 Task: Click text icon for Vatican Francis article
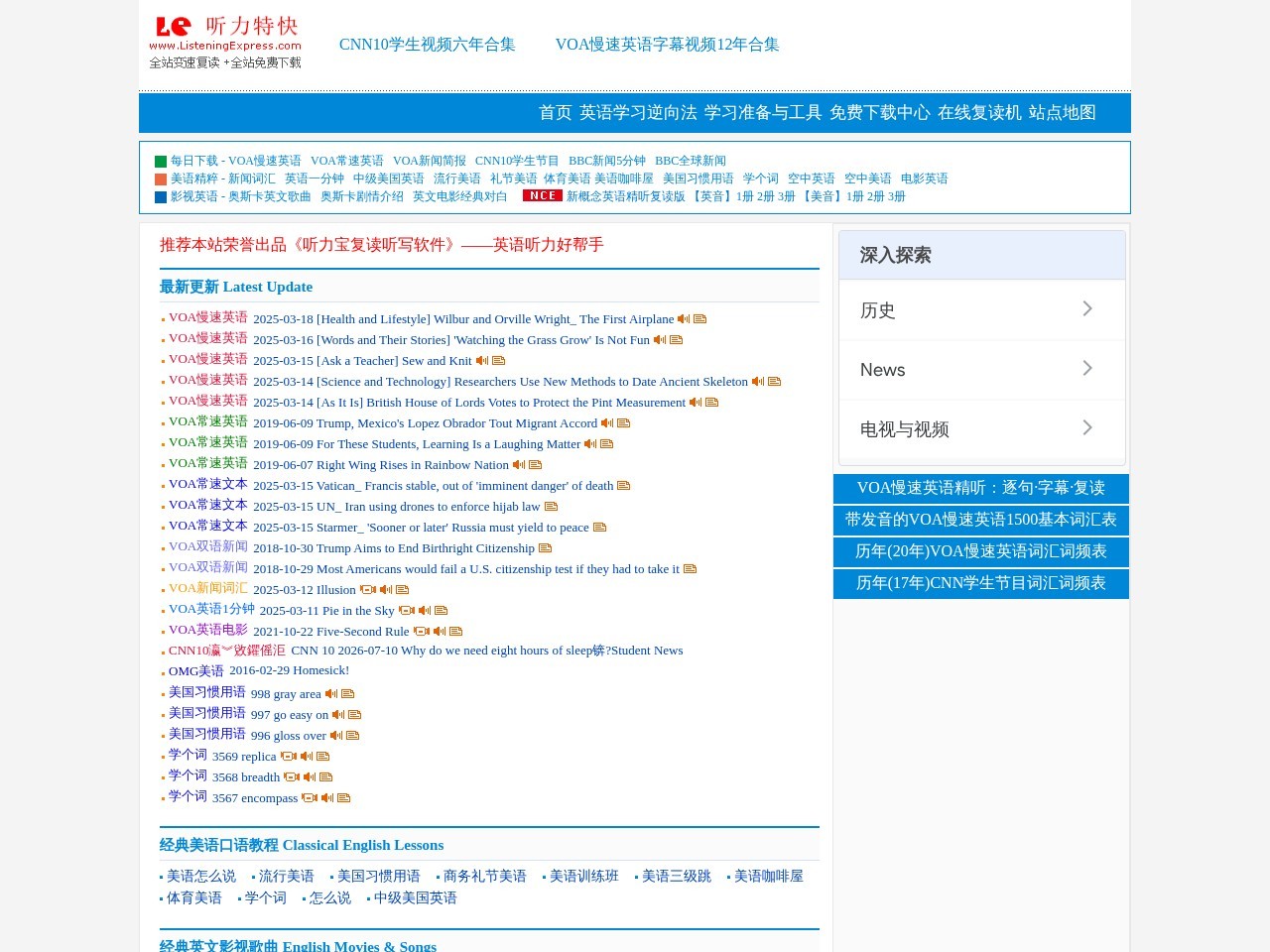[623, 486]
